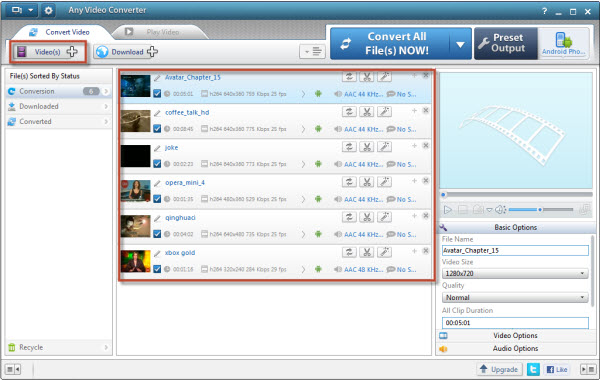Click the Twitter icon
This screenshot has height=380, width=600.
tap(533, 369)
